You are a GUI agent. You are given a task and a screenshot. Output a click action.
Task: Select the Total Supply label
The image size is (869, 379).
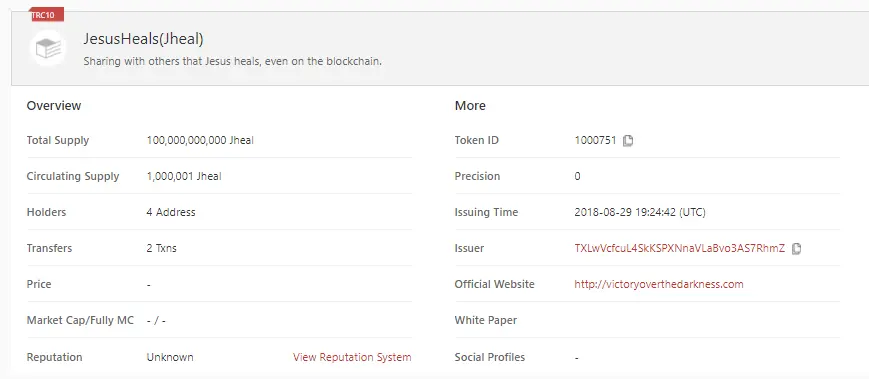[x=58, y=141]
